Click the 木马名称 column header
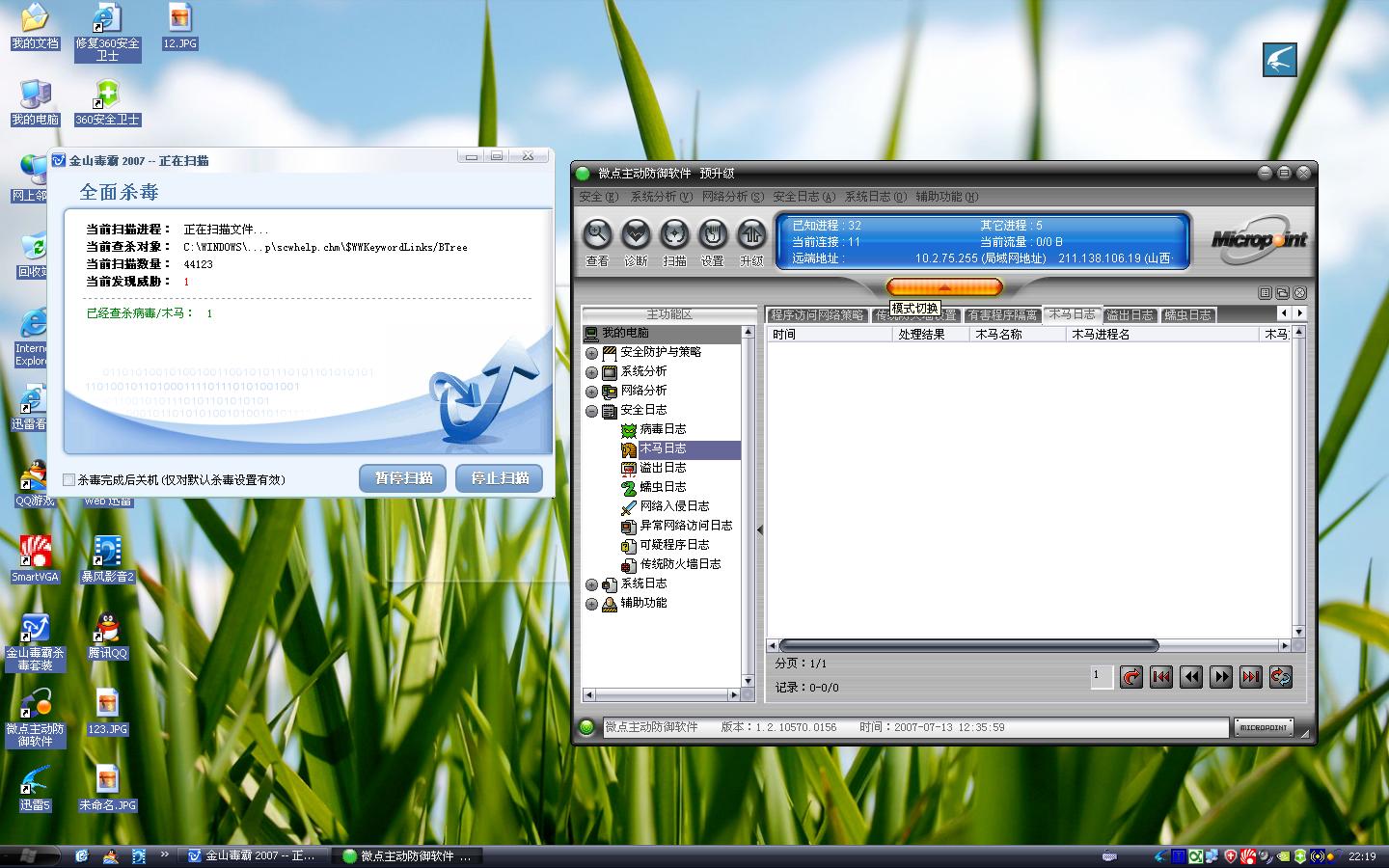Viewport: 1389px width, 868px height. coord(1018,335)
